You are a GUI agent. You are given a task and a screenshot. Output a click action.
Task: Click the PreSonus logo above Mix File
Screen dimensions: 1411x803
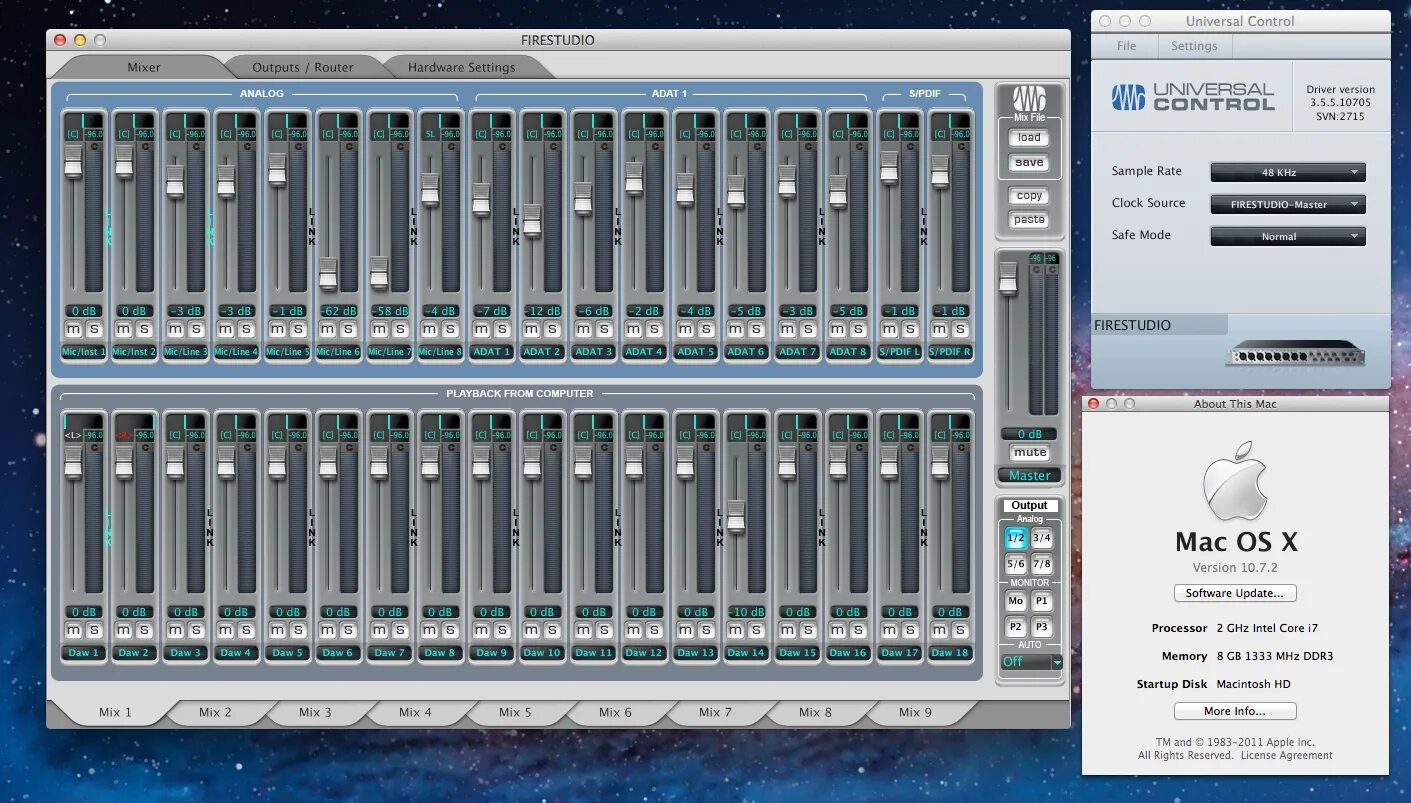coord(1029,99)
